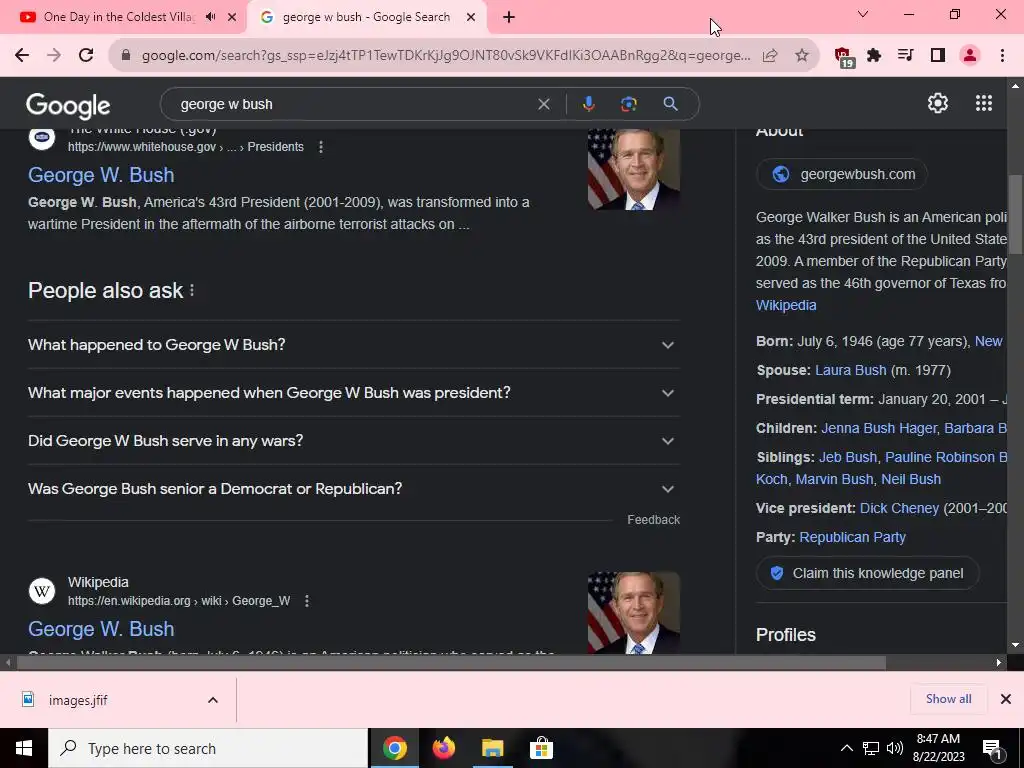The image size is (1024, 768).
Task: Show all downloads
Action: (948, 699)
